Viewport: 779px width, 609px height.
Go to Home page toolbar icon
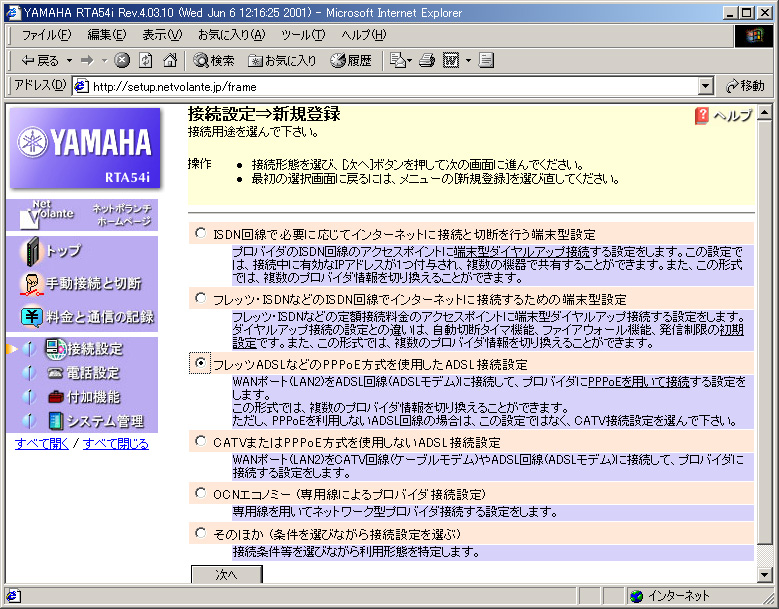click(x=171, y=60)
